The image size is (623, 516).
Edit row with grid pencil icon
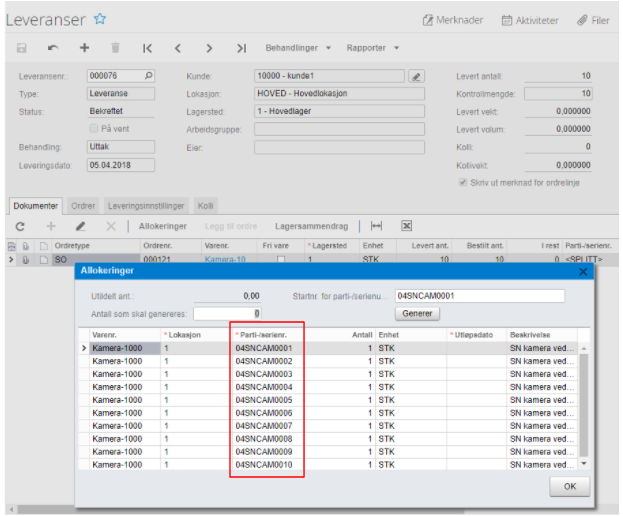tap(81, 226)
